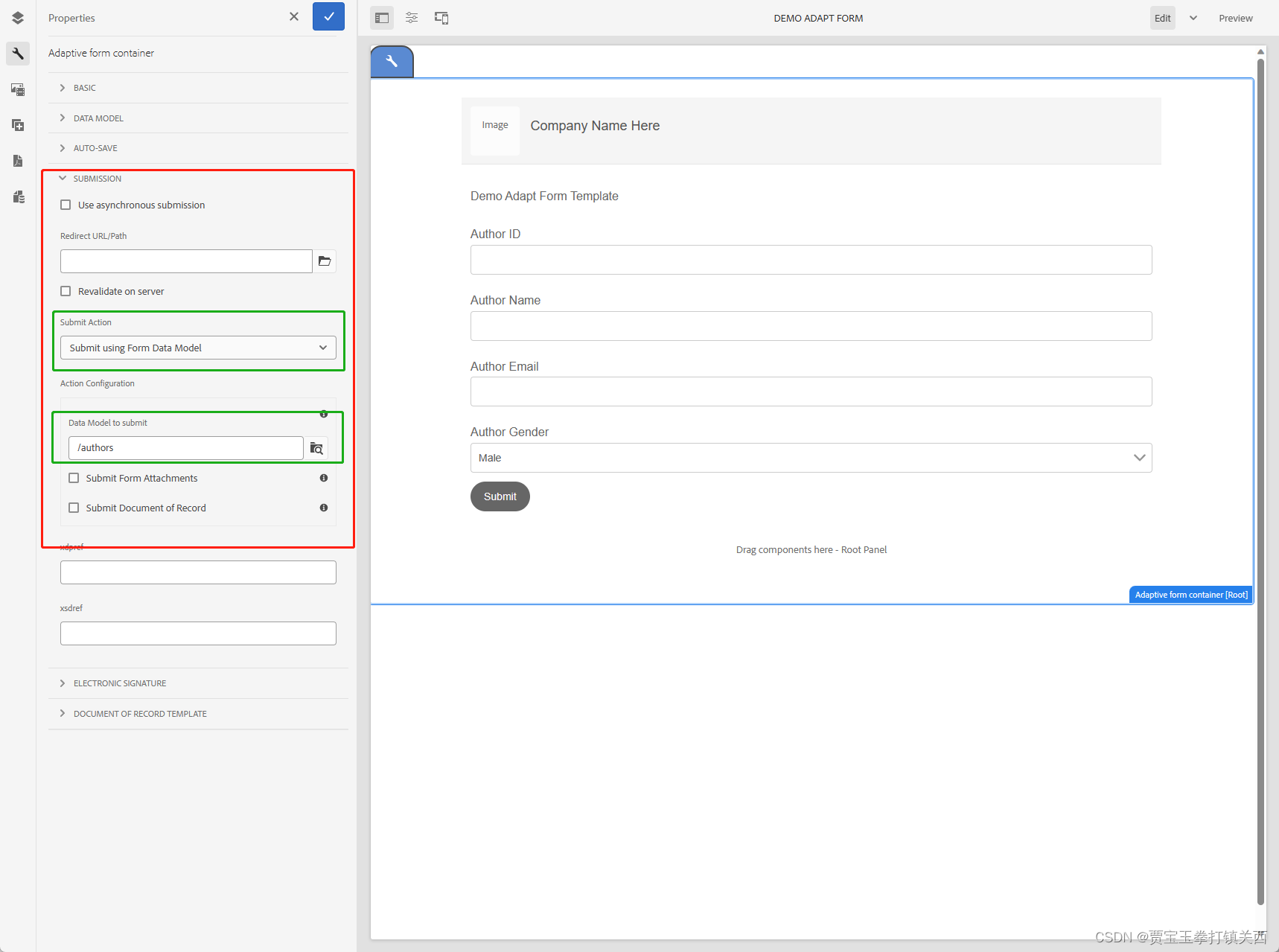Screen dimensions: 1279x952
Task: Switch to Preview mode
Action: pyautogui.click(x=1235, y=18)
